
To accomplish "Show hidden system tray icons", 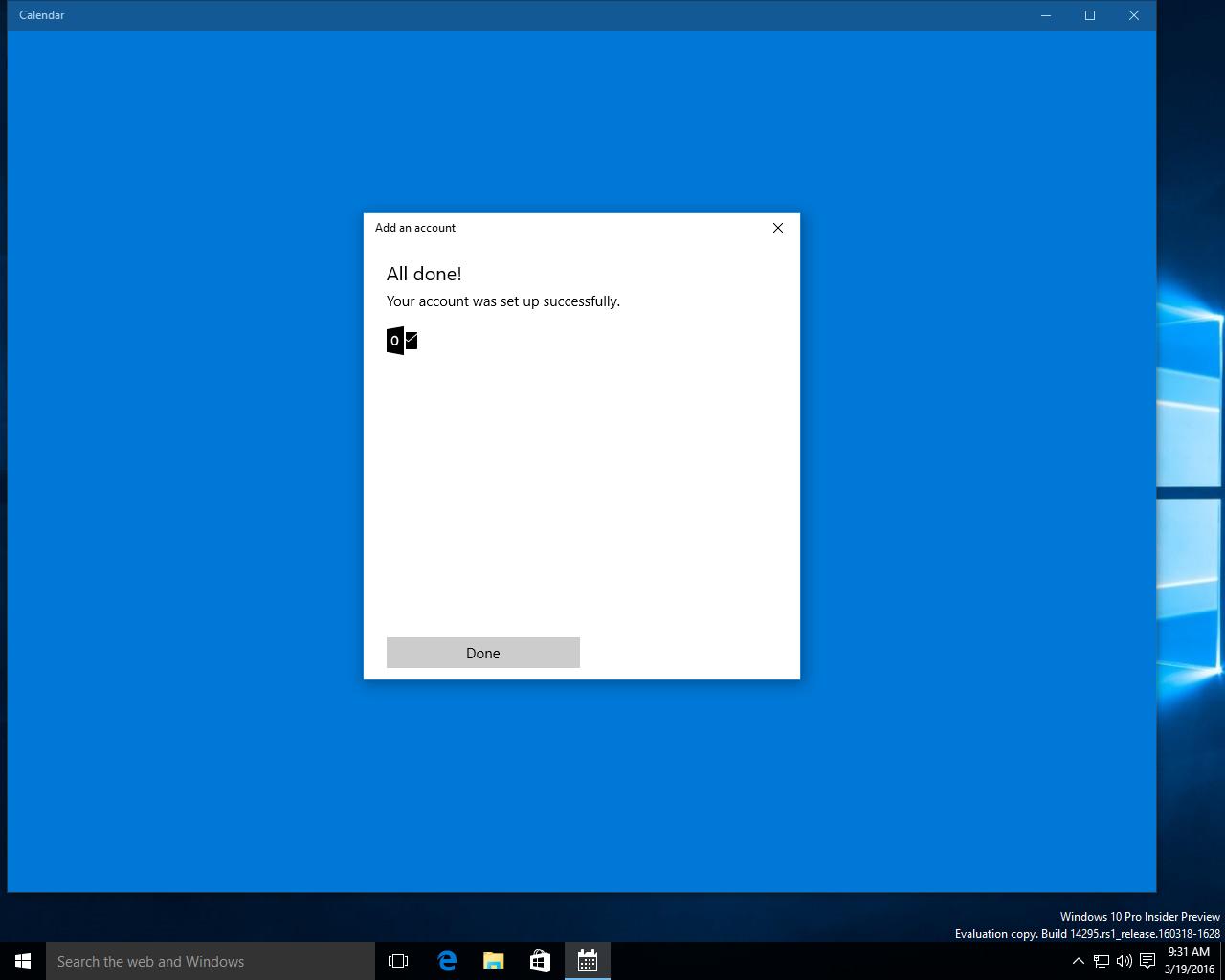I will point(1078,961).
